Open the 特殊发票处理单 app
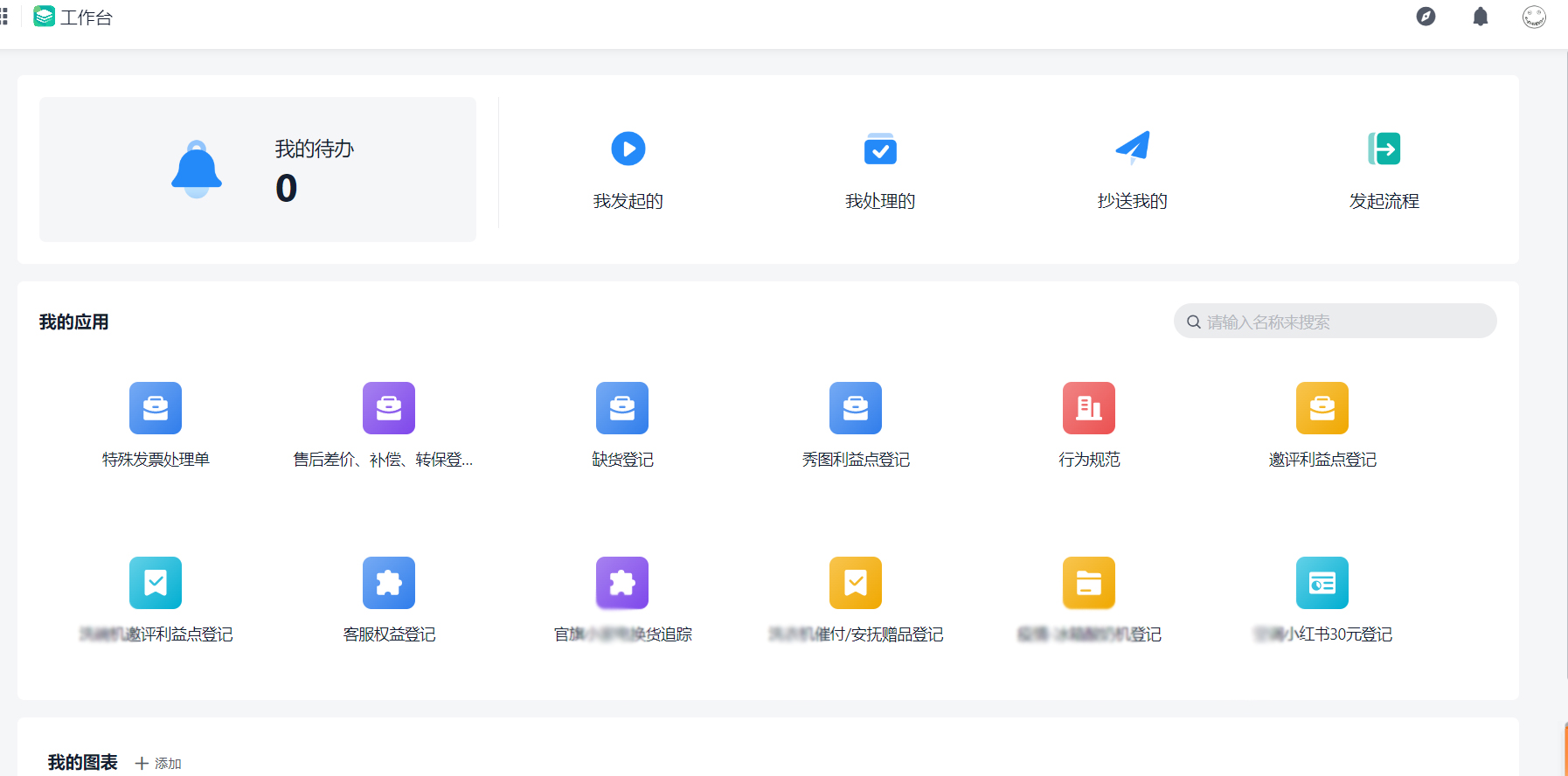 pos(156,408)
